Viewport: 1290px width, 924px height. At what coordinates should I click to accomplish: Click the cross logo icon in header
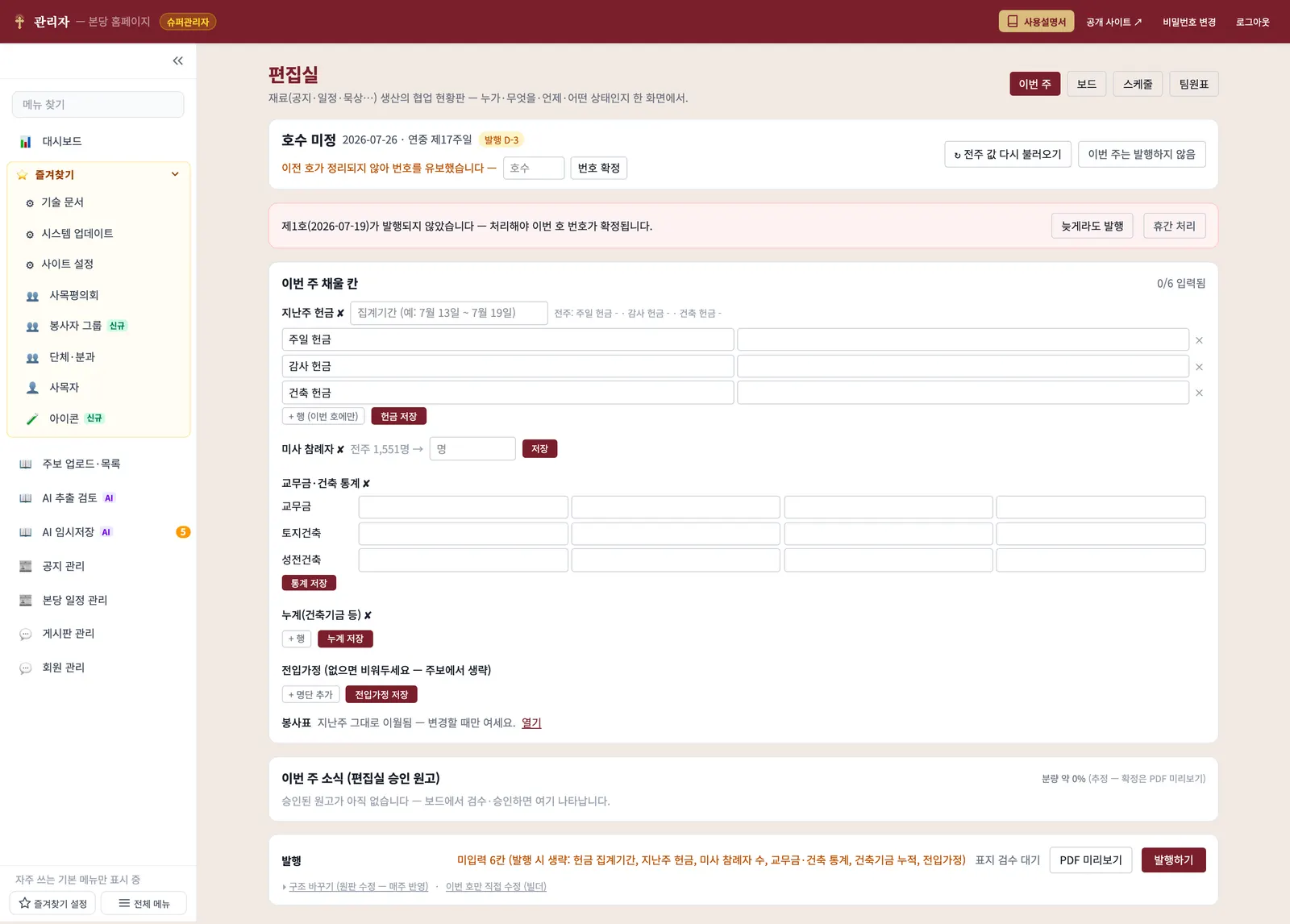19,22
